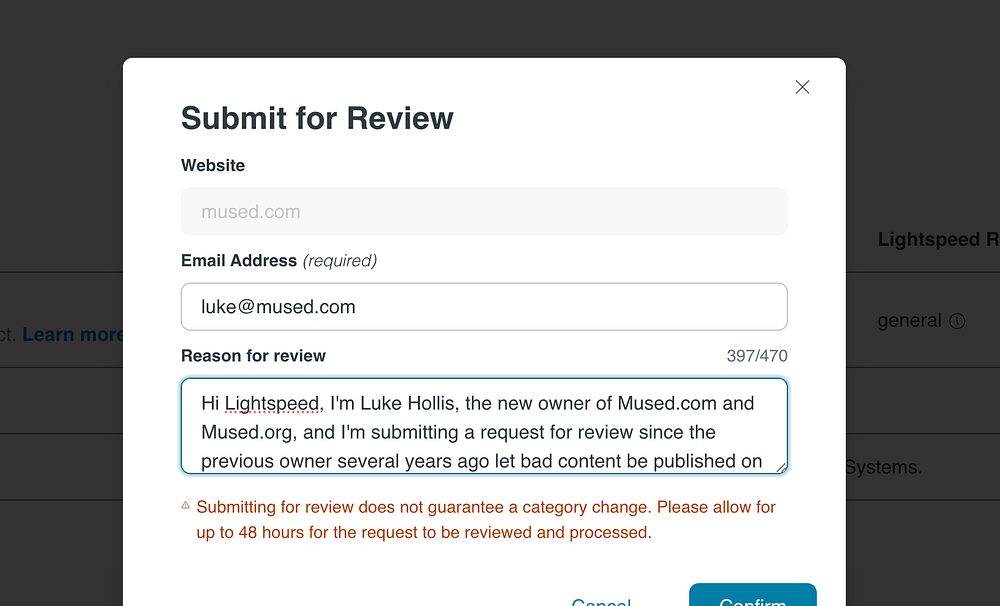Click the Lightspeed column header behind dialog
Screen dimensions: 1000x606
pyautogui.click(x=936, y=239)
